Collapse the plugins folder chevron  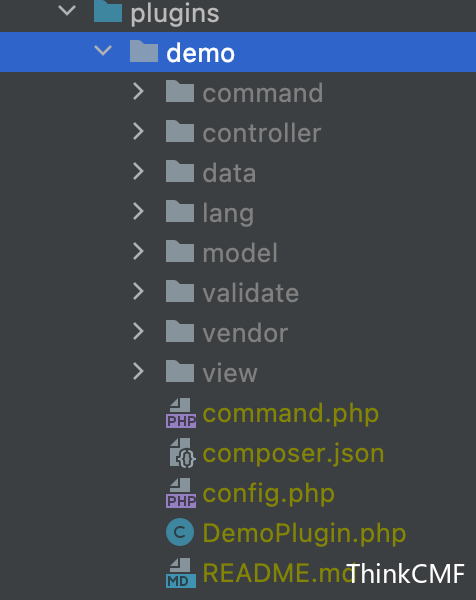[x=67, y=10]
